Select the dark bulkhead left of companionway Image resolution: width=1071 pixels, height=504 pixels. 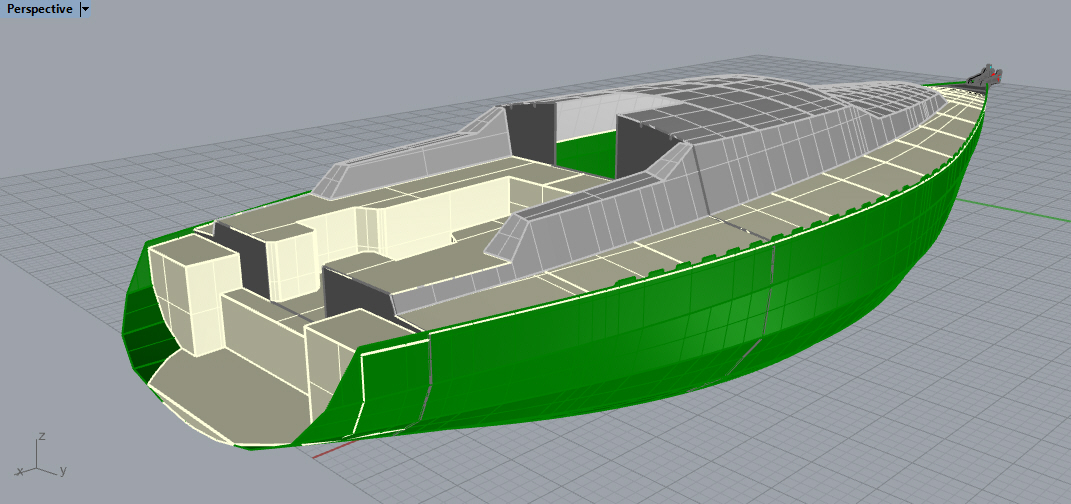point(530,130)
